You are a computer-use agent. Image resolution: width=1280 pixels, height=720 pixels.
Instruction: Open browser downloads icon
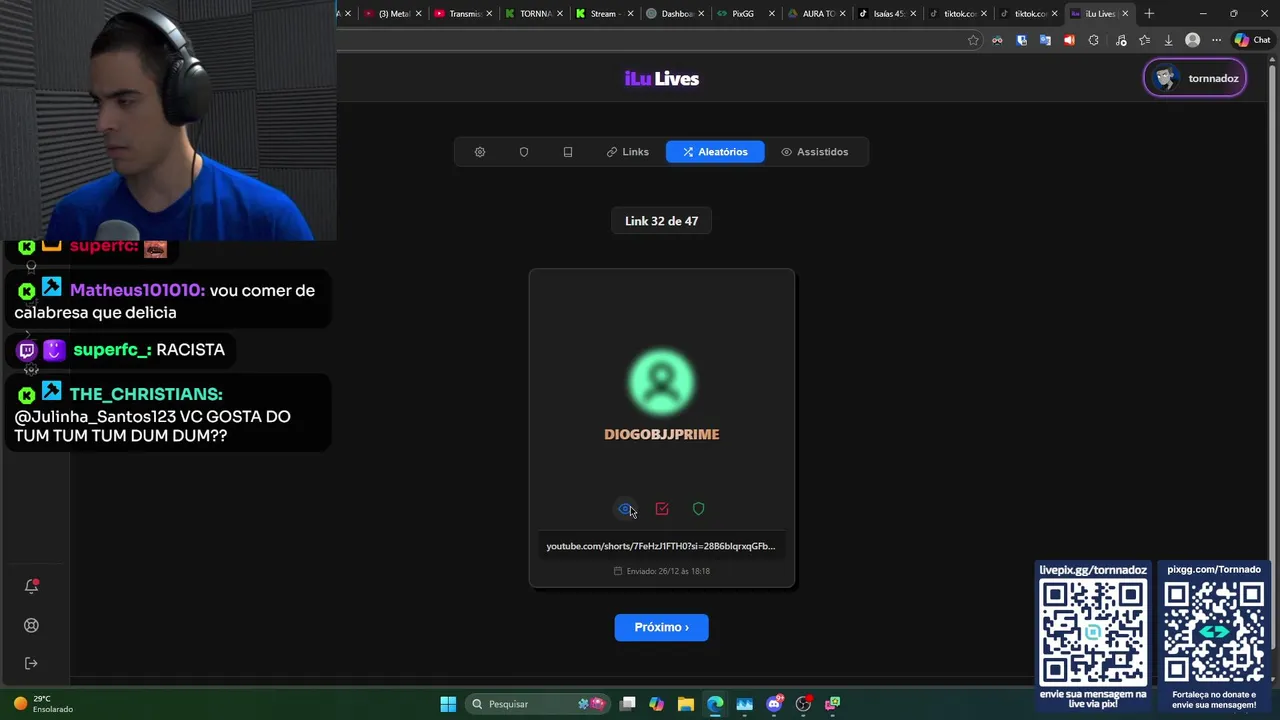1168,40
